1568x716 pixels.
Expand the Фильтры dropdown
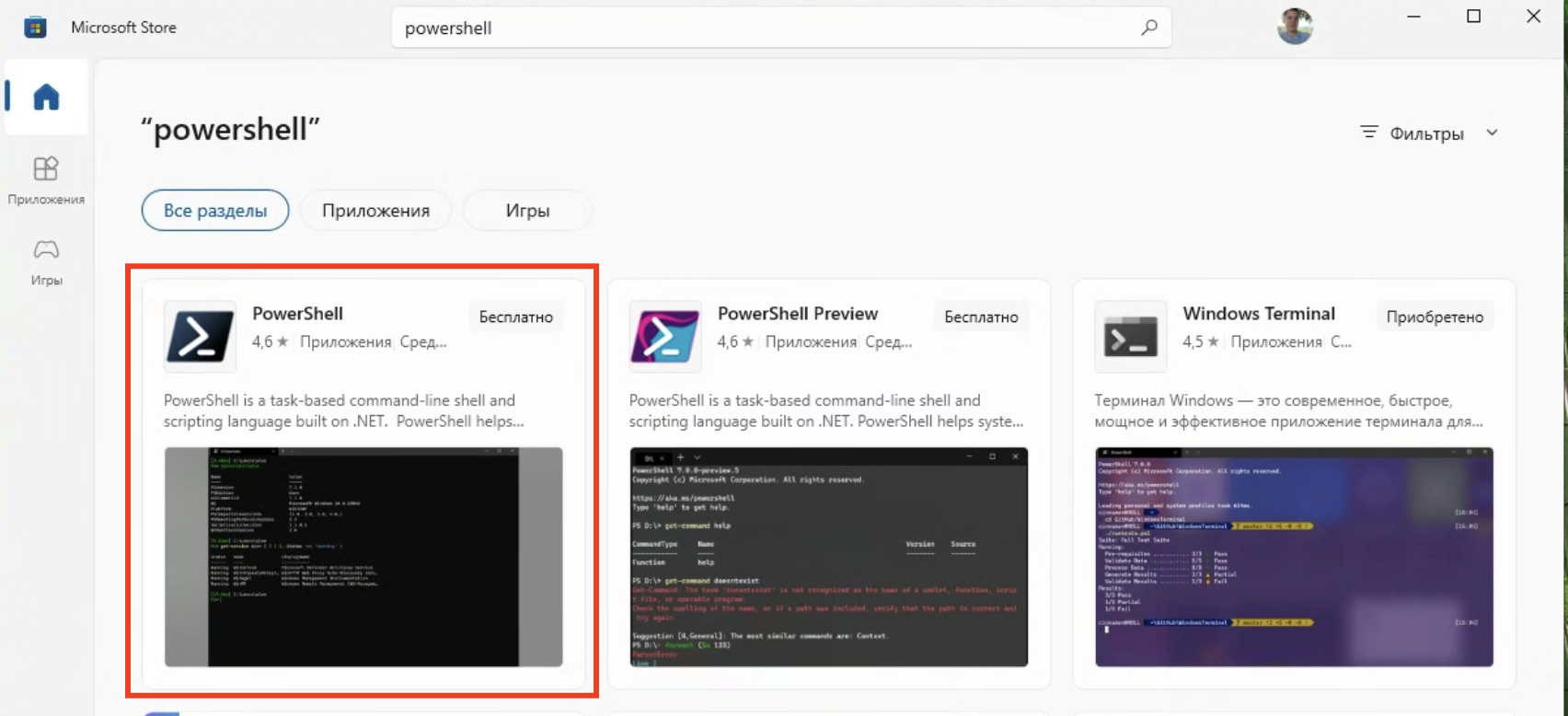pos(1425,133)
